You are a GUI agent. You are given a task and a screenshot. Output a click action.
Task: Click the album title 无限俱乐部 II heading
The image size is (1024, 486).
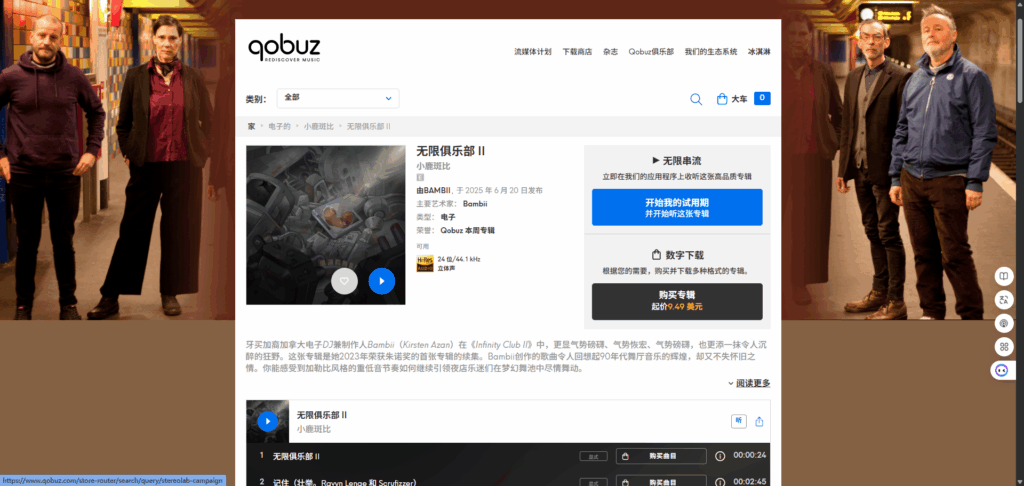pyautogui.click(x=451, y=152)
